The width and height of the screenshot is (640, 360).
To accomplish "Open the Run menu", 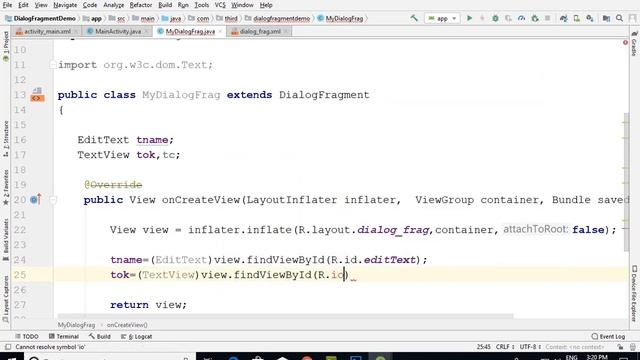I will (183, 5).
